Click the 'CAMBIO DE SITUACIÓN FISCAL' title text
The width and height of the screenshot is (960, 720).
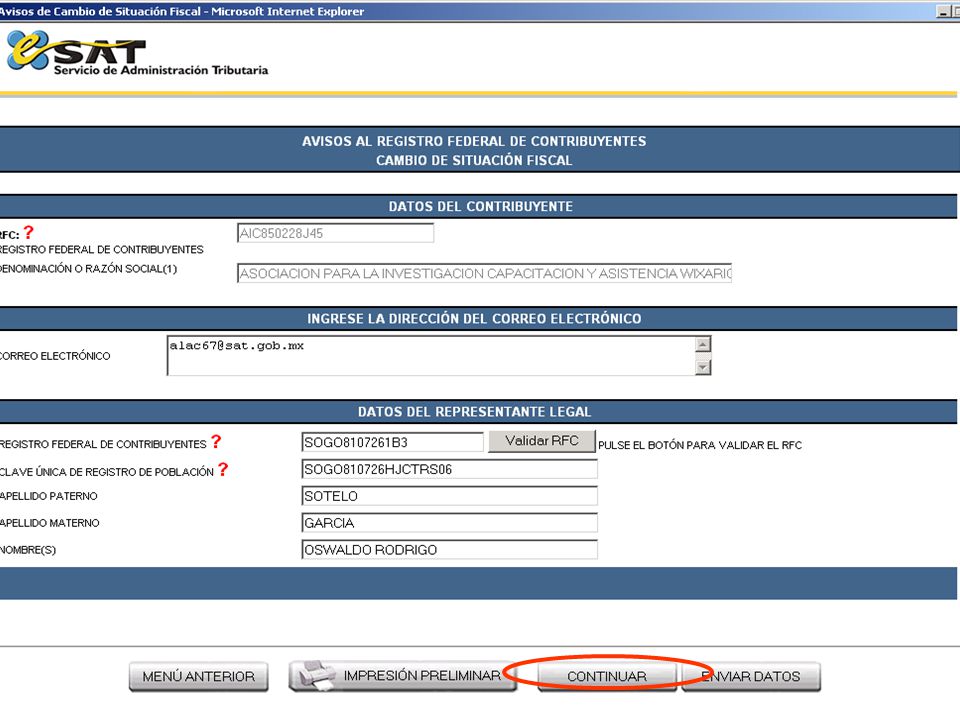point(474,160)
